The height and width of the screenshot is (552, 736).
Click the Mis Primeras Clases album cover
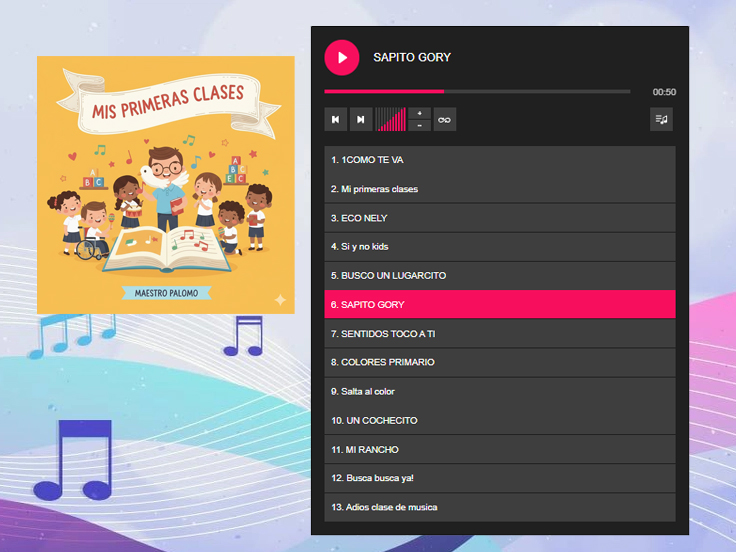pyautogui.click(x=167, y=184)
